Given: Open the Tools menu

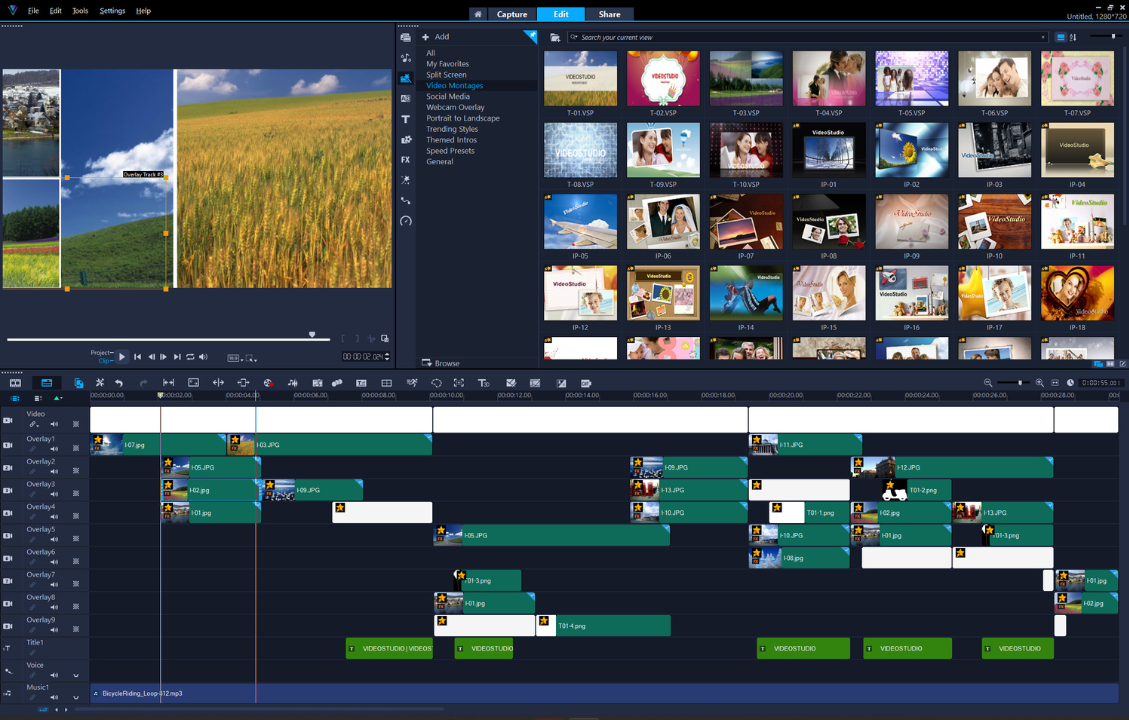Looking at the screenshot, I should pyautogui.click(x=81, y=11).
